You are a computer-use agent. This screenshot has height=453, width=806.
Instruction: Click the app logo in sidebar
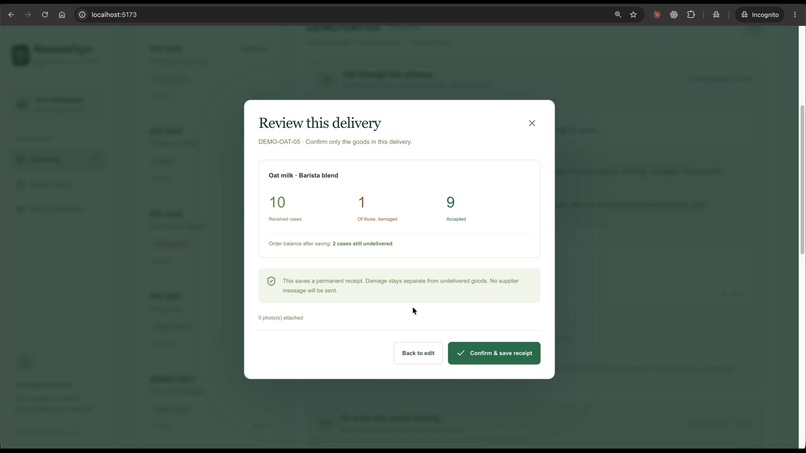(21, 55)
